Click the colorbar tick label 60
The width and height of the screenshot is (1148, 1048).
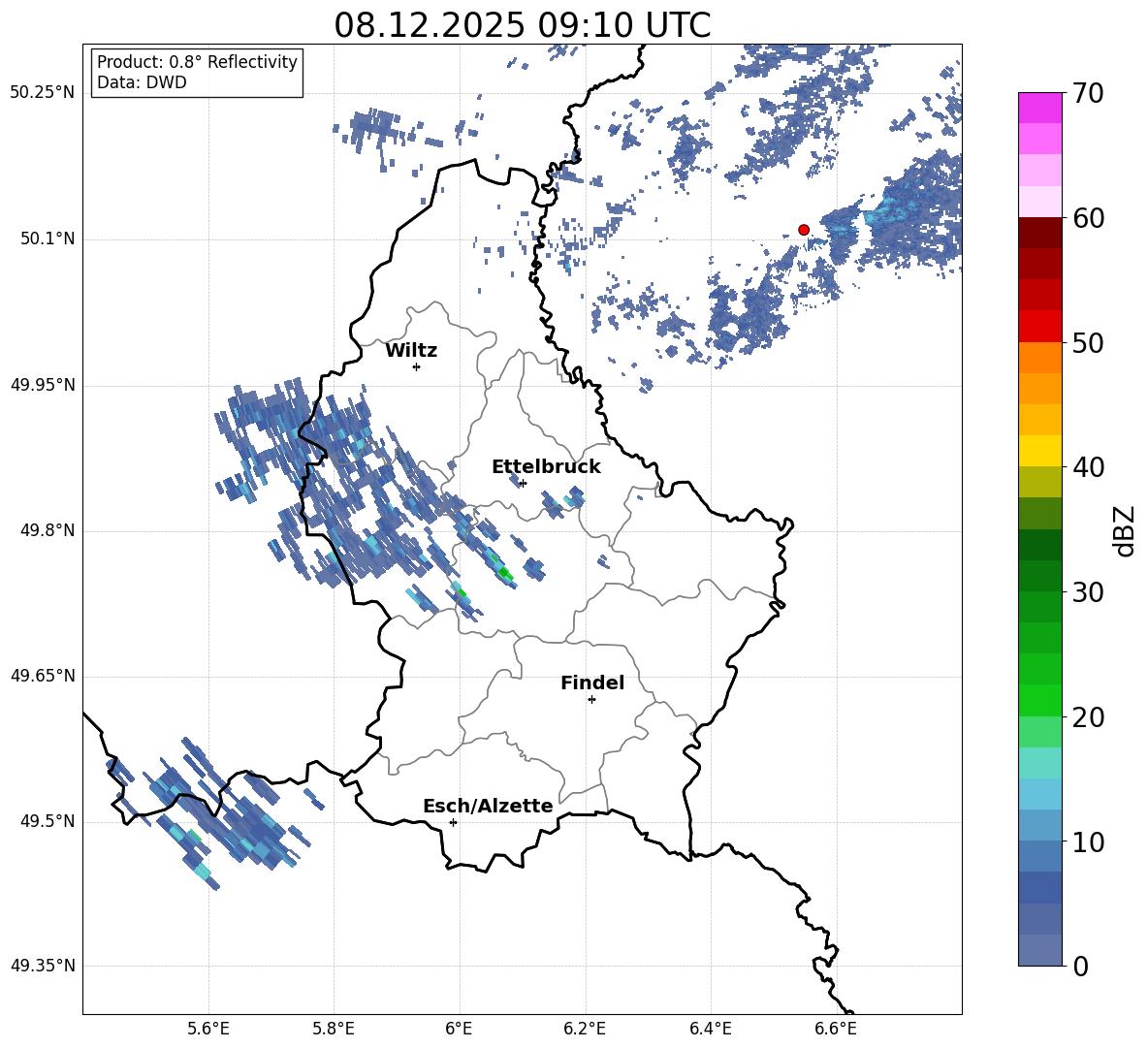[1088, 218]
